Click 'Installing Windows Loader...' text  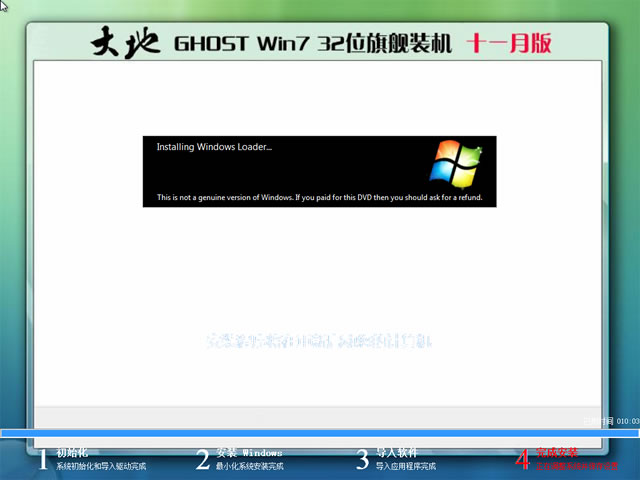(x=214, y=147)
